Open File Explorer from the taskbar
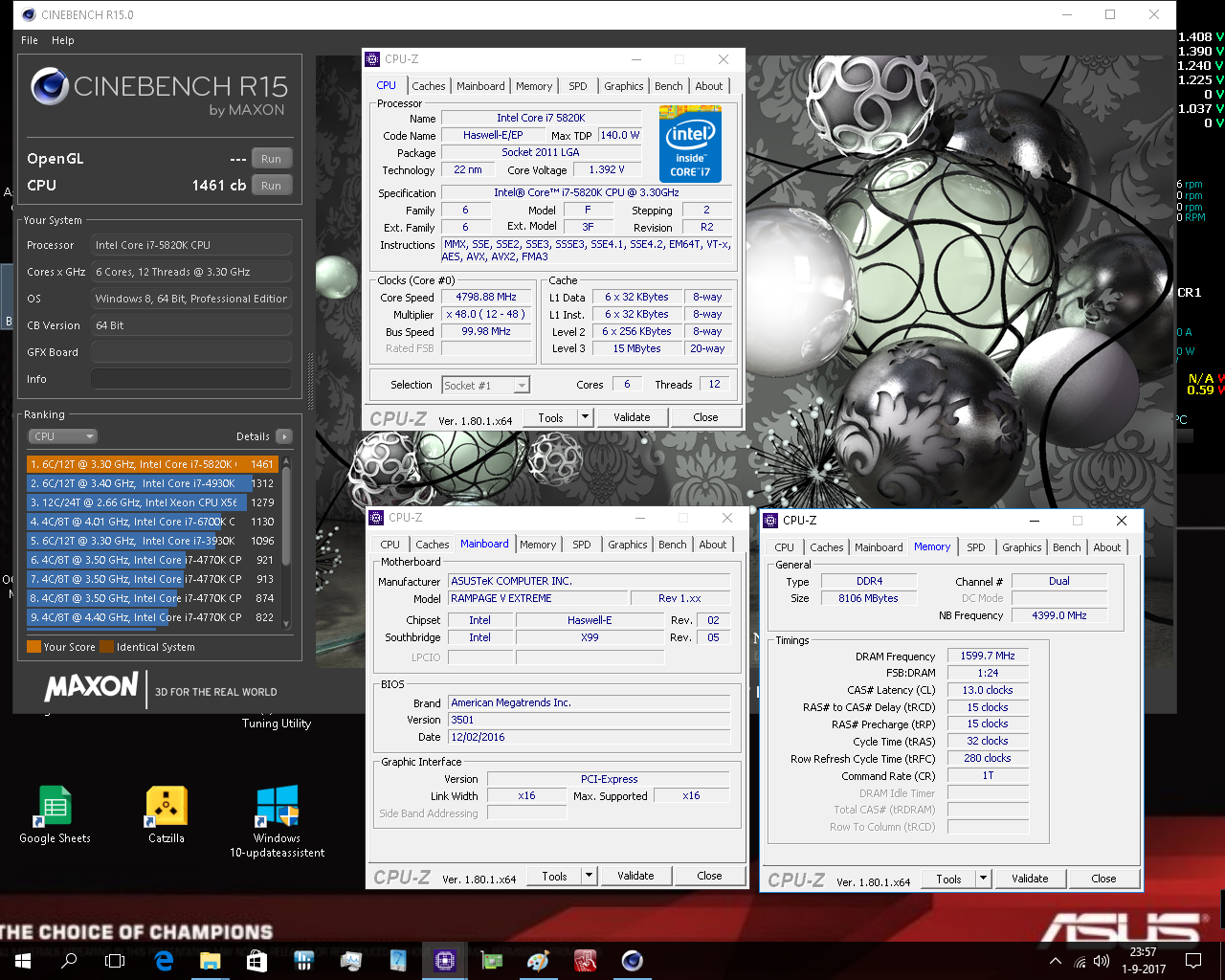This screenshot has width=1225, height=980. click(210, 961)
